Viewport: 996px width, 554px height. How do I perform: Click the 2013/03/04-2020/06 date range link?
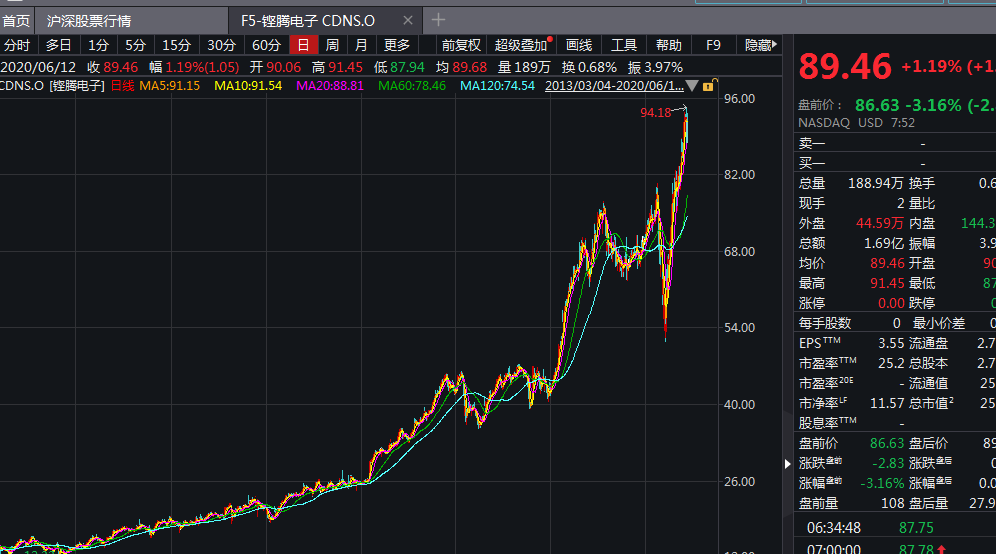coord(614,86)
